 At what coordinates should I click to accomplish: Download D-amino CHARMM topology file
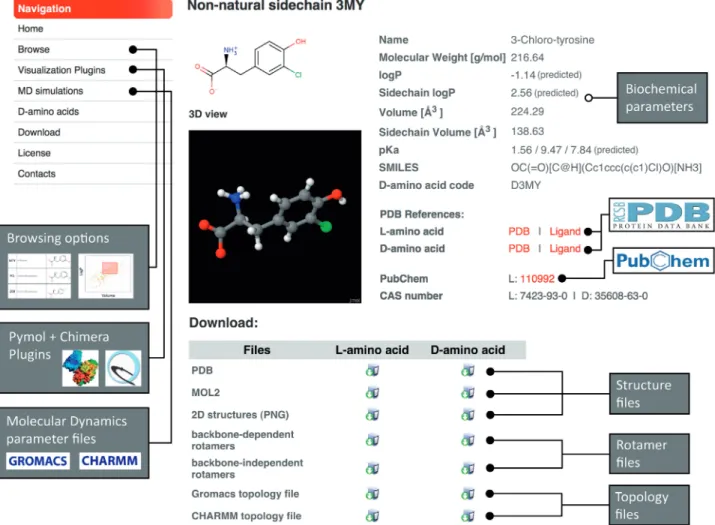coord(467,516)
